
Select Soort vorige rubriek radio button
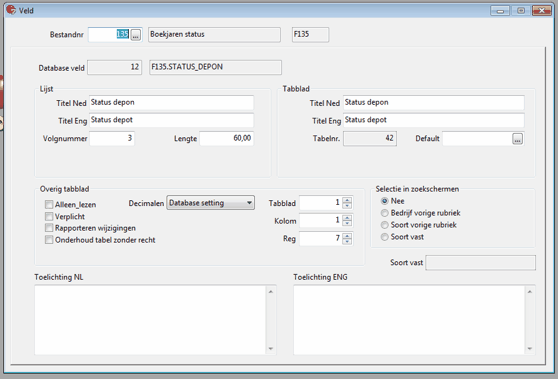[384, 225]
